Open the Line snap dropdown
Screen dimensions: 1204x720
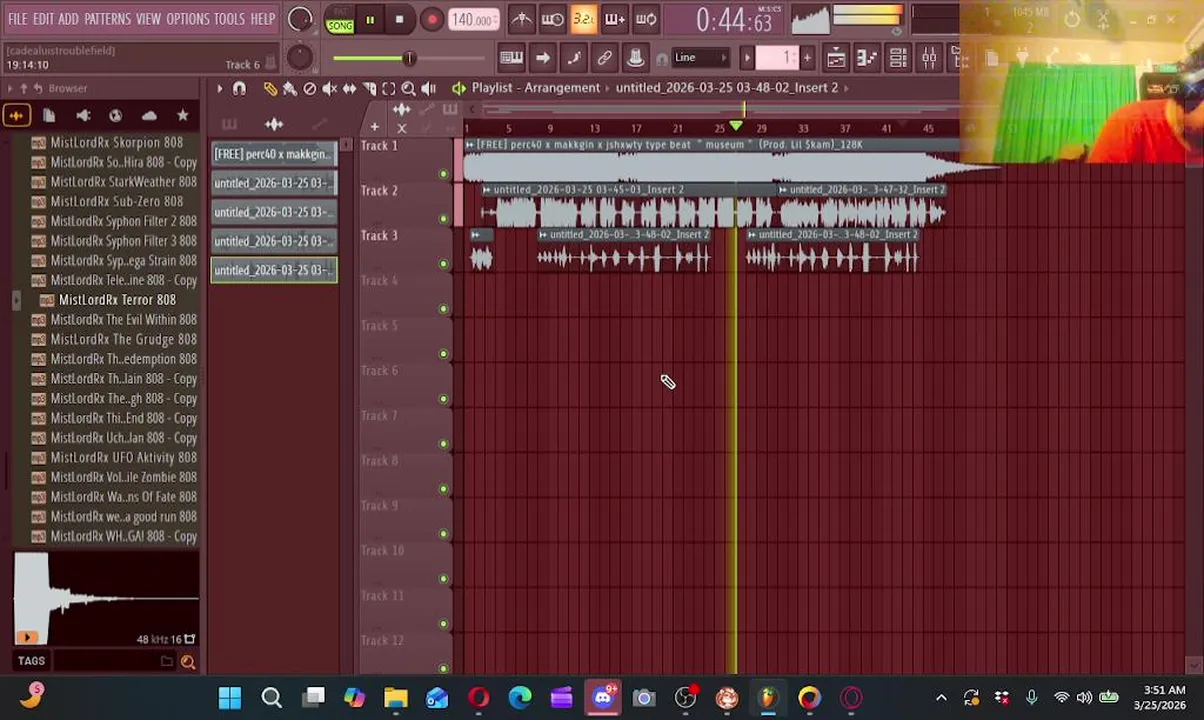(700, 58)
